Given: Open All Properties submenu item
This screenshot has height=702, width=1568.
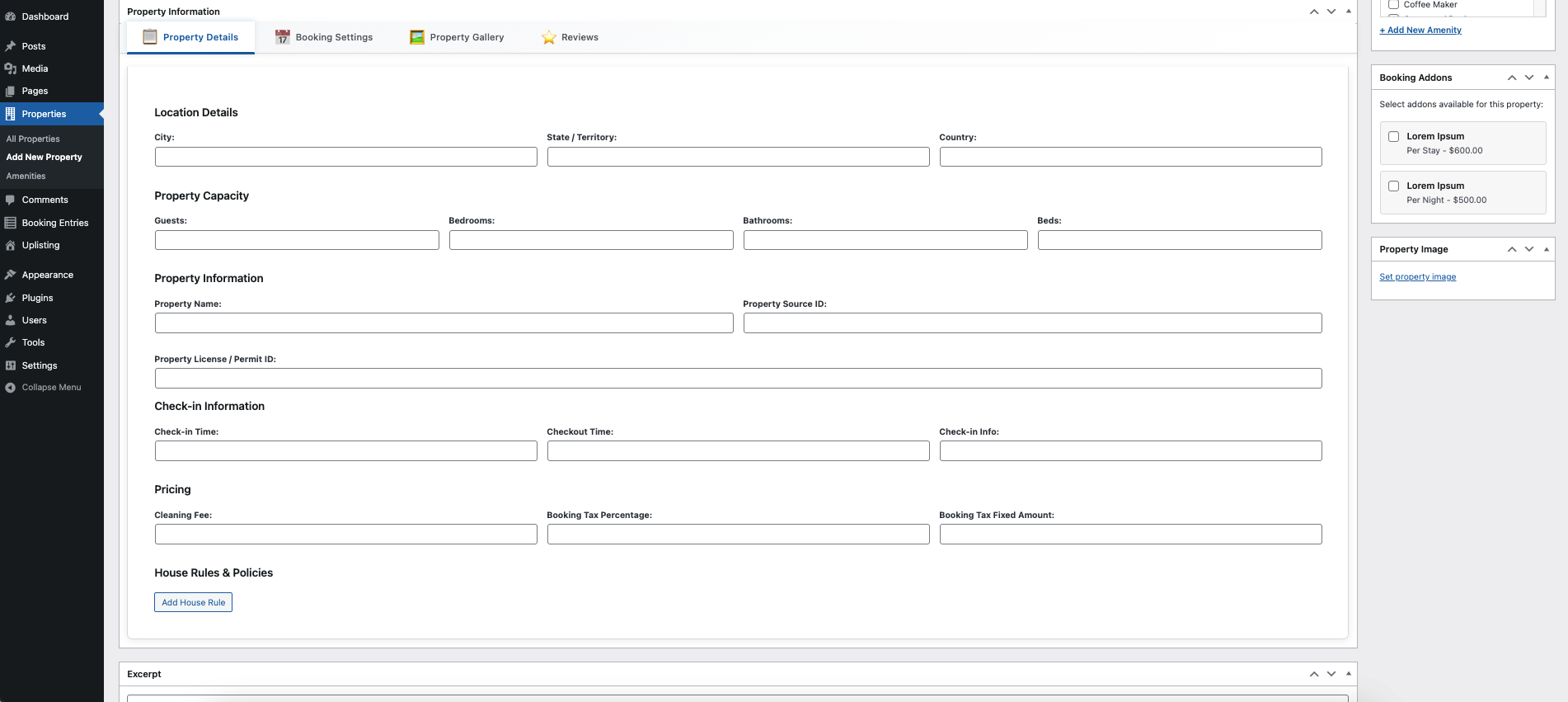Looking at the screenshot, I should 33,139.
